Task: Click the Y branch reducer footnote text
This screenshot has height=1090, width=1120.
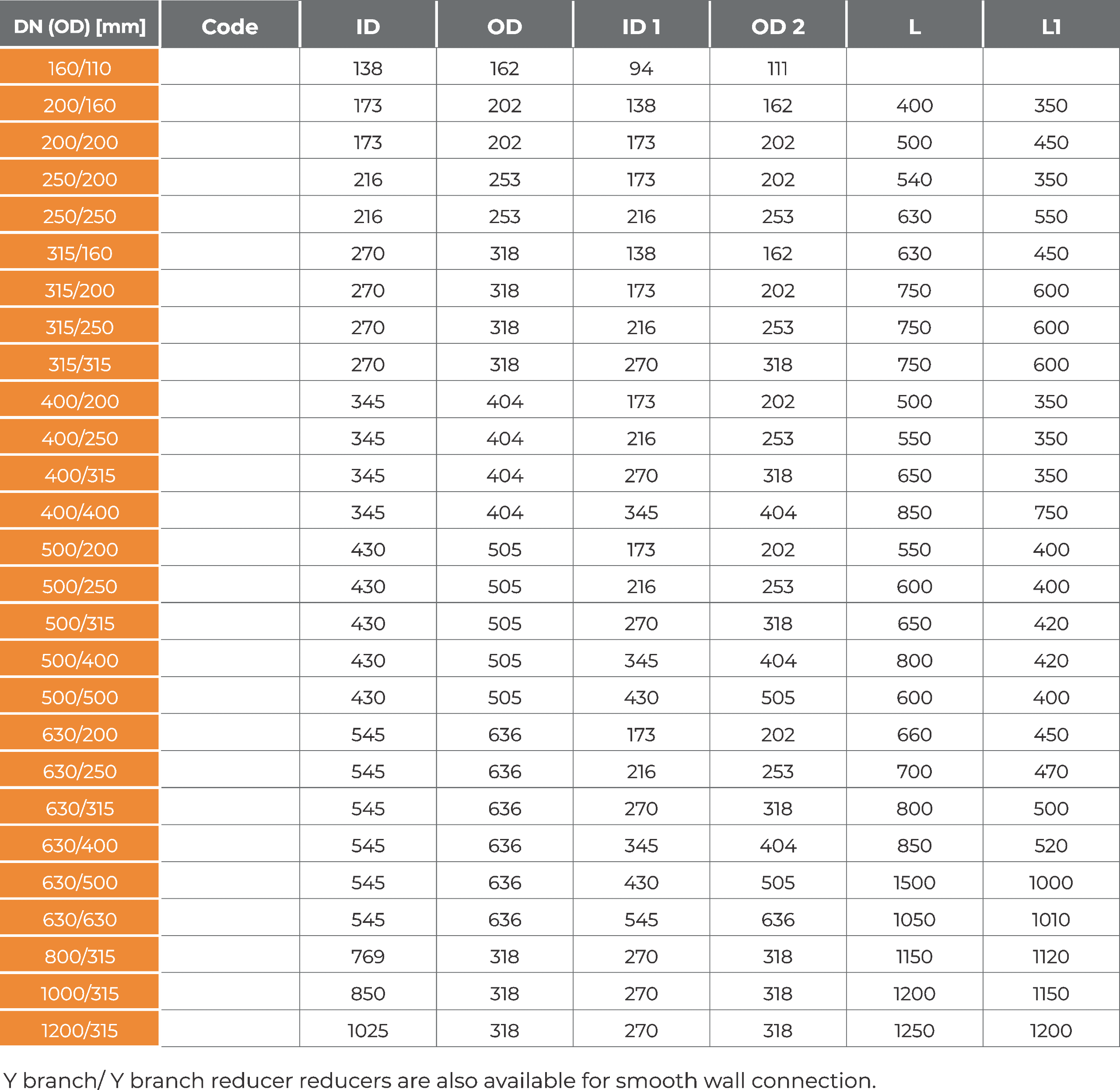Action: (x=439, y=1079)
